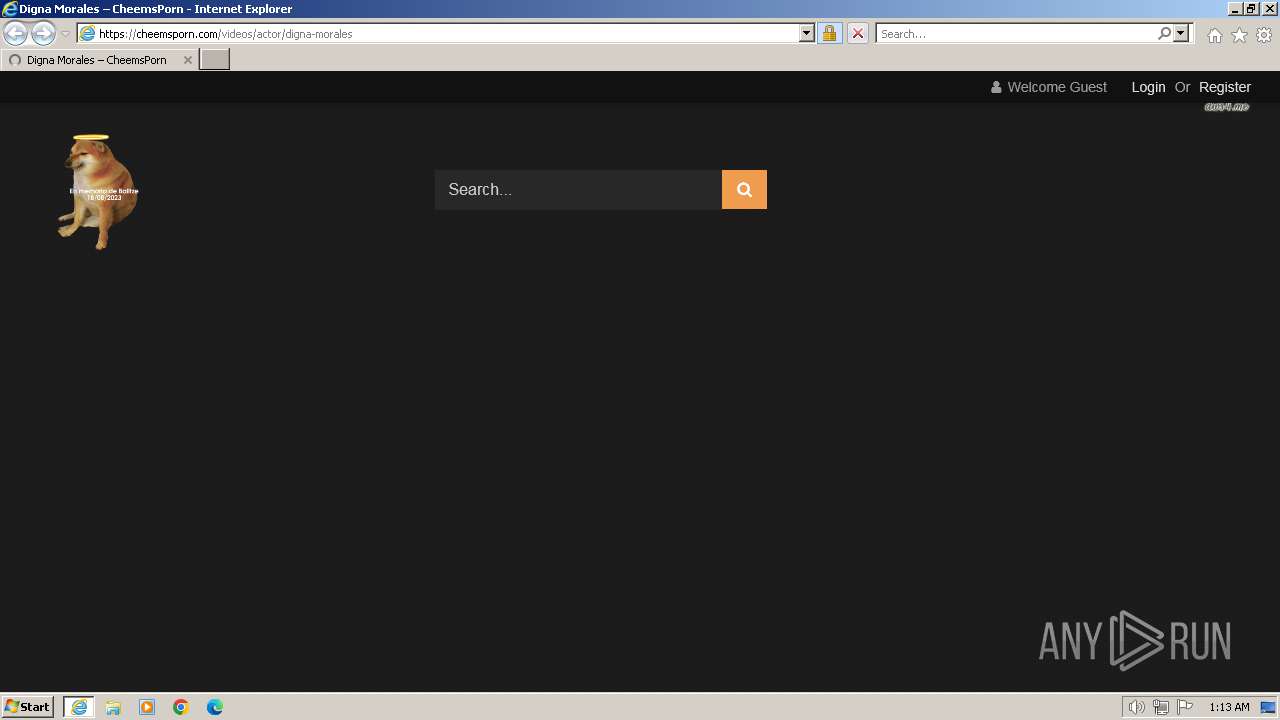Stop page loading with the red X
This screenshot has width=1280, height=720.
[857, 33]
